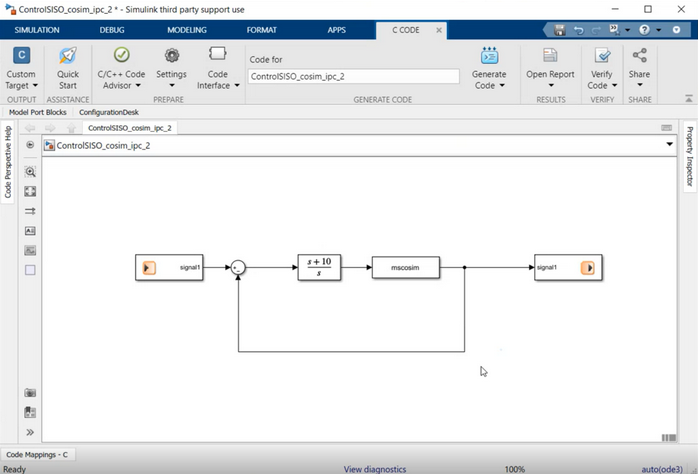The width and height of the screenshot is (698, 474).
Task: Click the undo arrow icon
Action: (x=580, y=30)
